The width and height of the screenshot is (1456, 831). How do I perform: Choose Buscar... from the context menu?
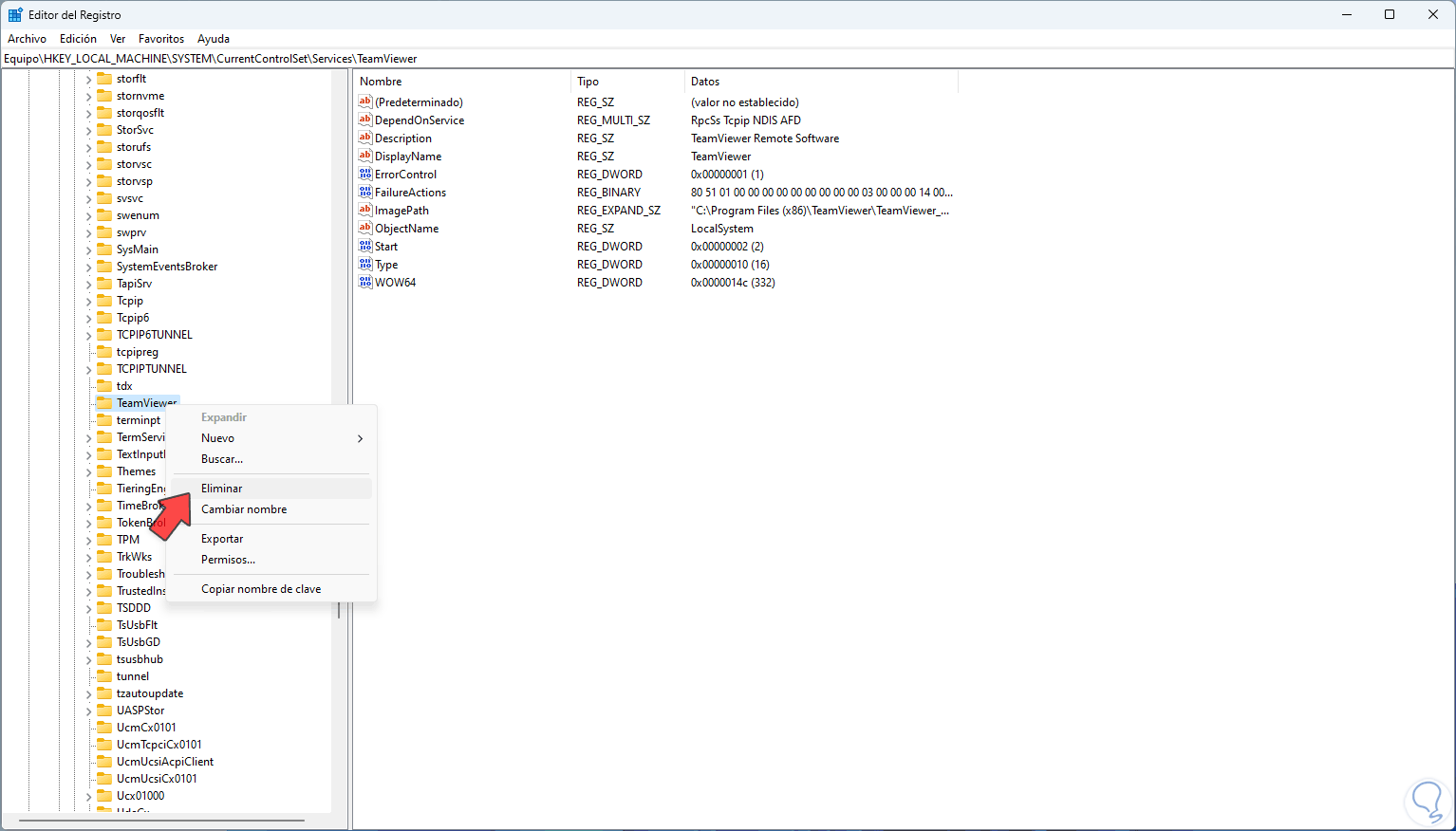click(271, 459)
